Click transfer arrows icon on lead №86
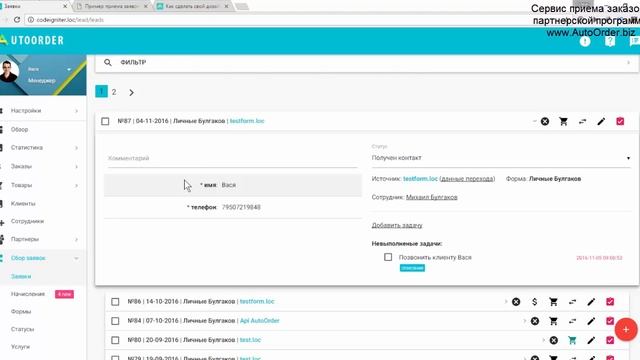640x360 pixels. 572,302
